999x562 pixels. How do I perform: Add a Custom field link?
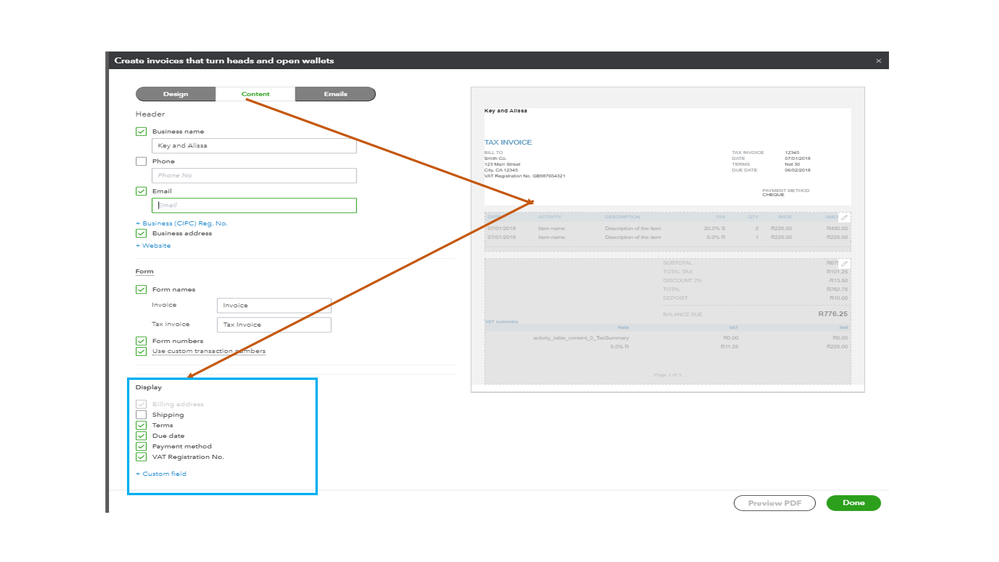click(161, 473)
